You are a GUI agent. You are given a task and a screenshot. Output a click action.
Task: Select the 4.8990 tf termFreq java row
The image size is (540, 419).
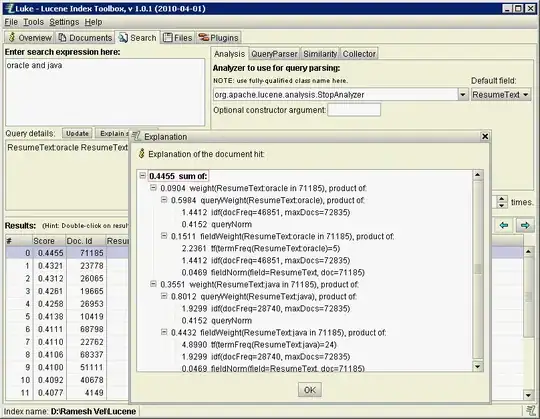coord(259,345)
